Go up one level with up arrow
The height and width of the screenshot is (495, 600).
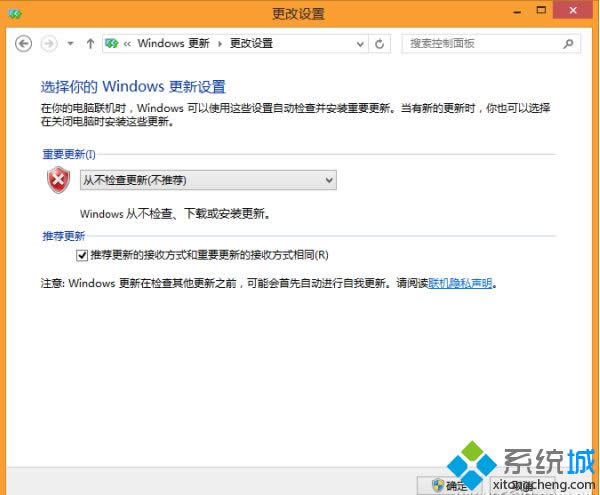point(90,44)
